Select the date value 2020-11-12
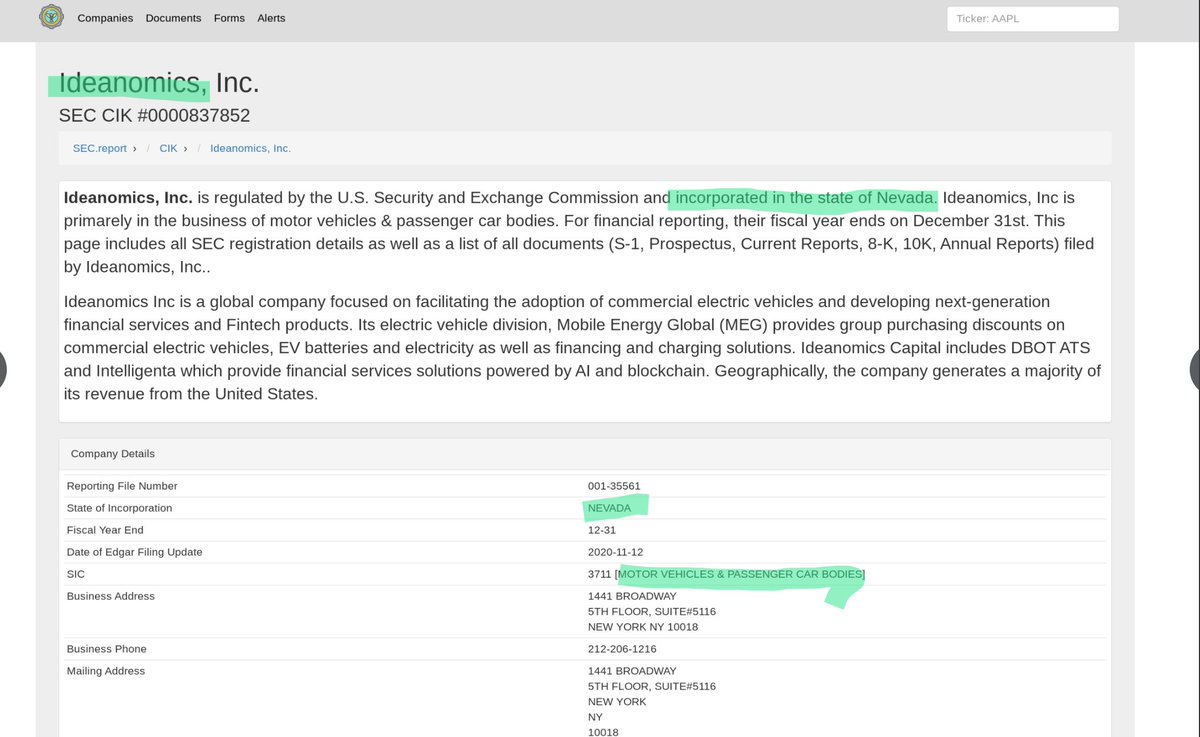1200x737 pixels. click(616, 552)
